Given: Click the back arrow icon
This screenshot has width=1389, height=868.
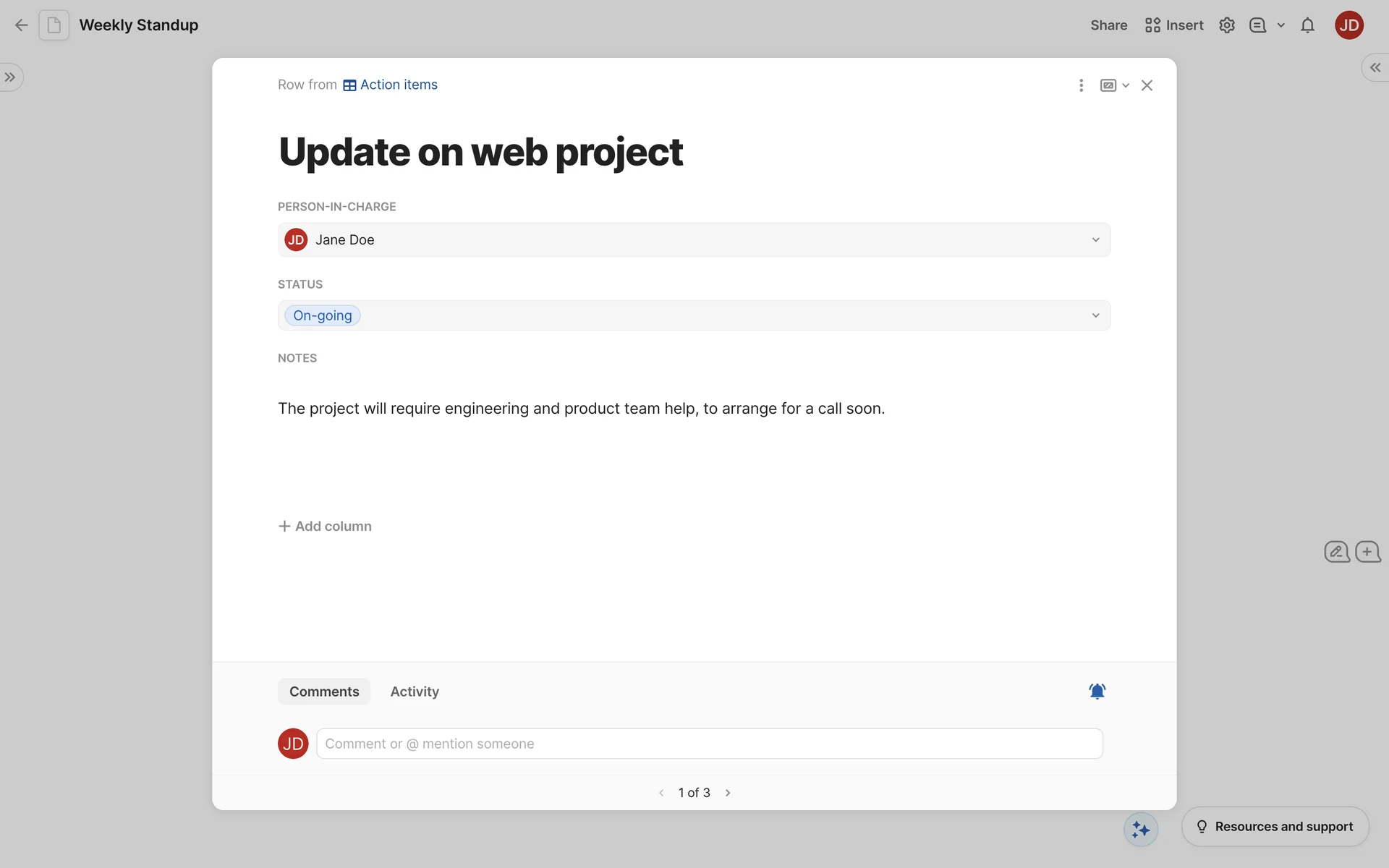Looking at the screenshot, I should [x=21, y=25].
